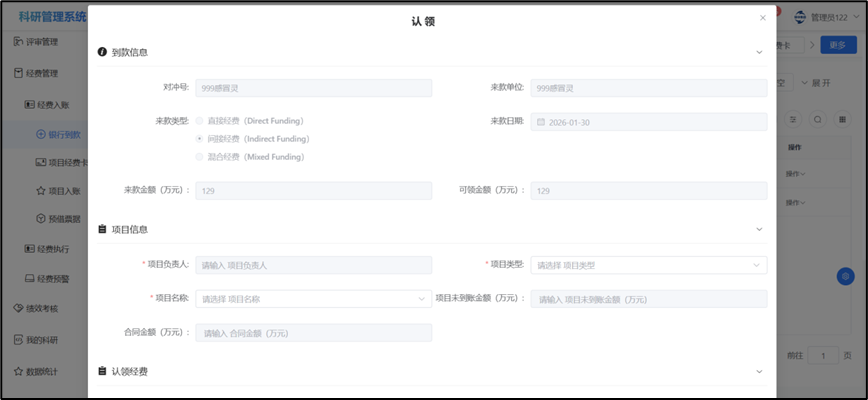Select 直接经费 (Direct Funding) radio option
The image size is (868, 400).
click(200, 121)
